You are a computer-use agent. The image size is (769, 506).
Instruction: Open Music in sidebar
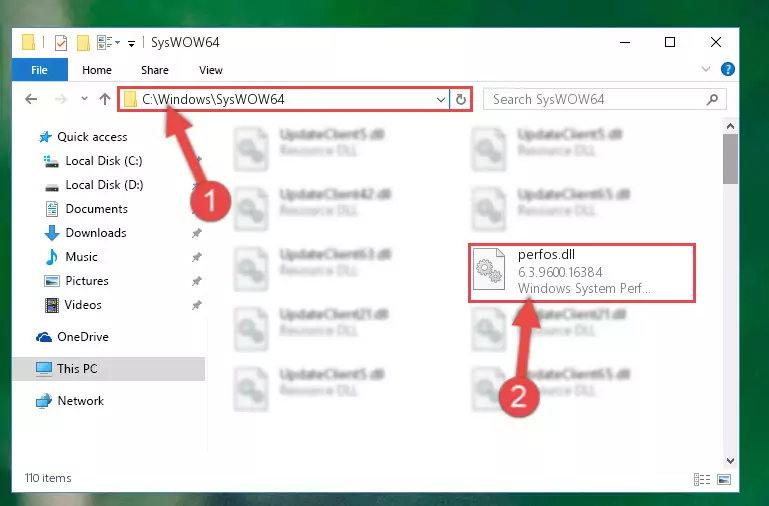pos(81,257)
